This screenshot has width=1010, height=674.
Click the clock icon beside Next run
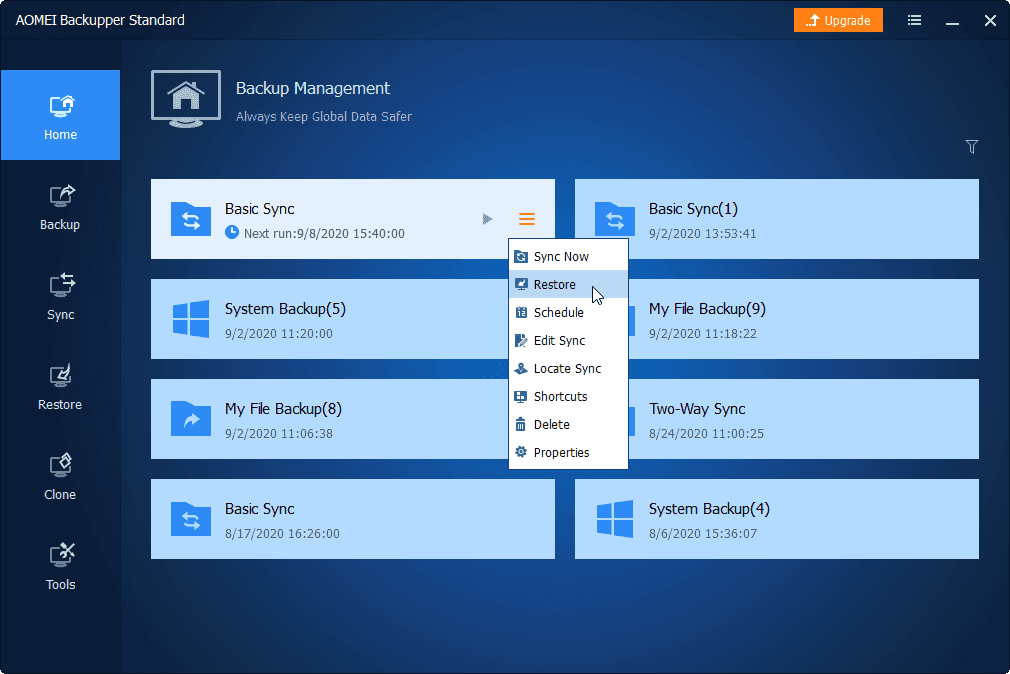click(232, 232)
